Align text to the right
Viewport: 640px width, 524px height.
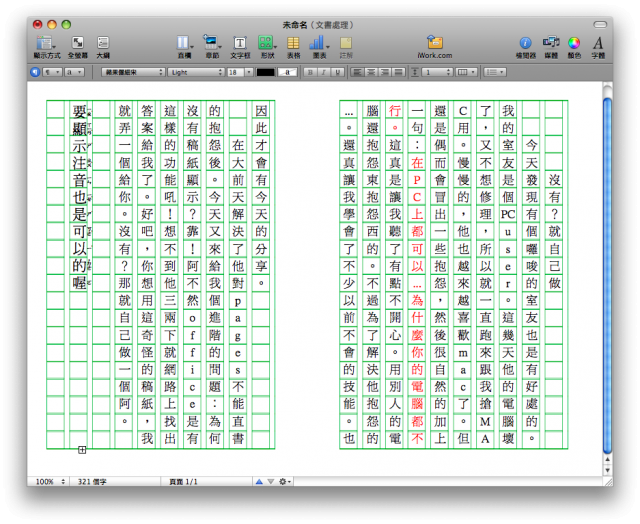coord(384,72)
